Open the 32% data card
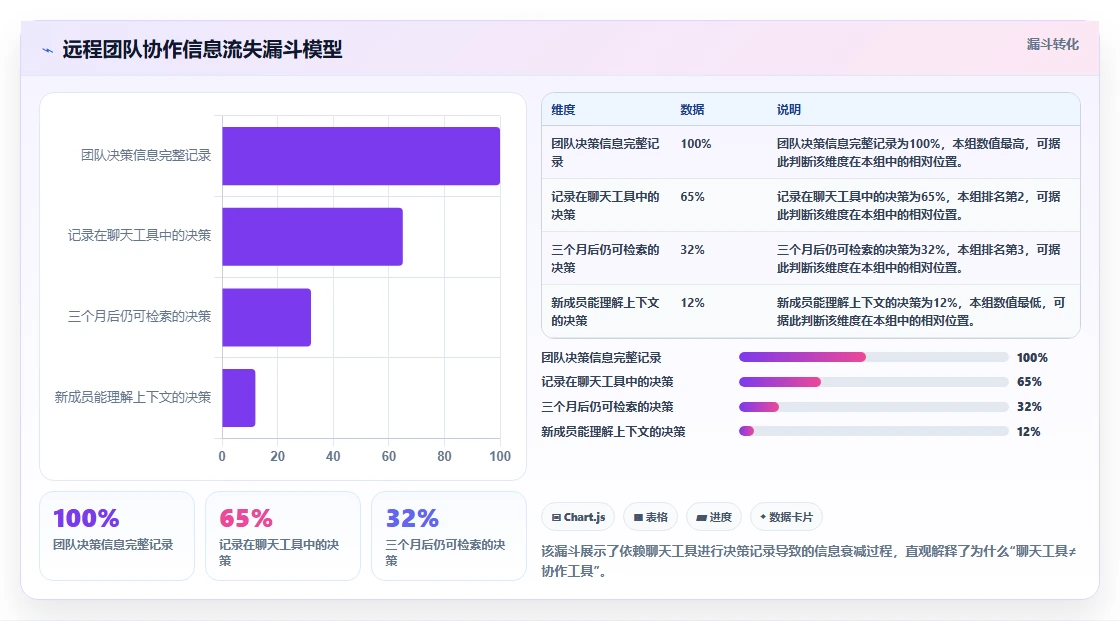1120x621 pixels. click(449, 536)
